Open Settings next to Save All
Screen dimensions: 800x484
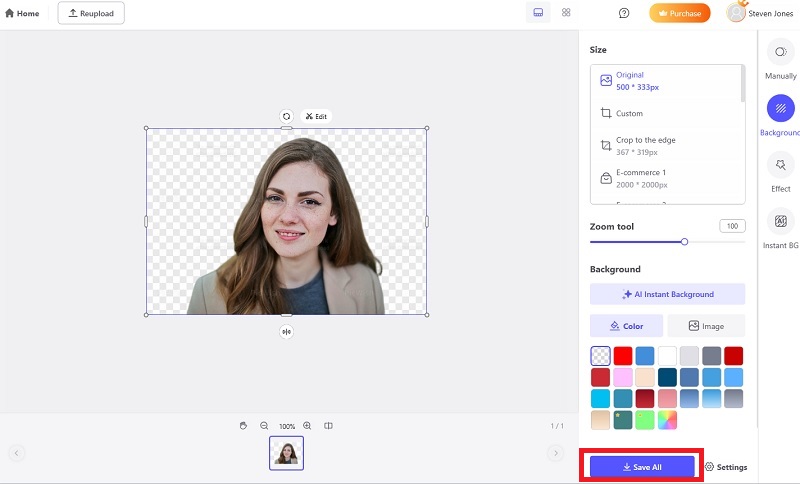(x=726, y=467)
